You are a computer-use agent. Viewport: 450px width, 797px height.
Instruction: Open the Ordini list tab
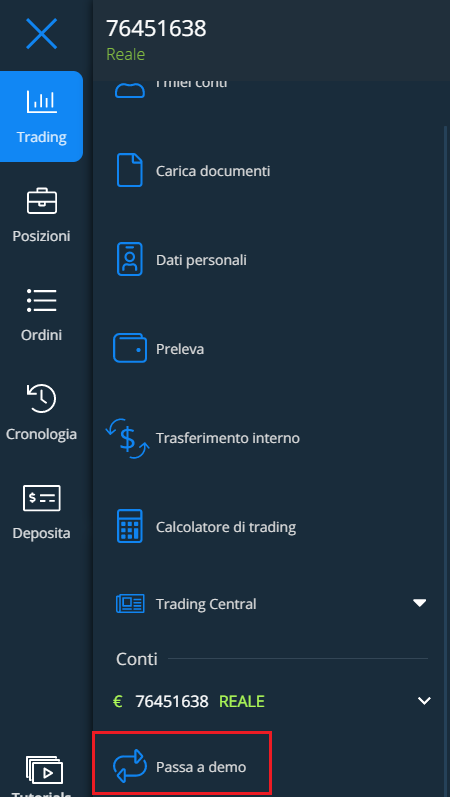41,315
